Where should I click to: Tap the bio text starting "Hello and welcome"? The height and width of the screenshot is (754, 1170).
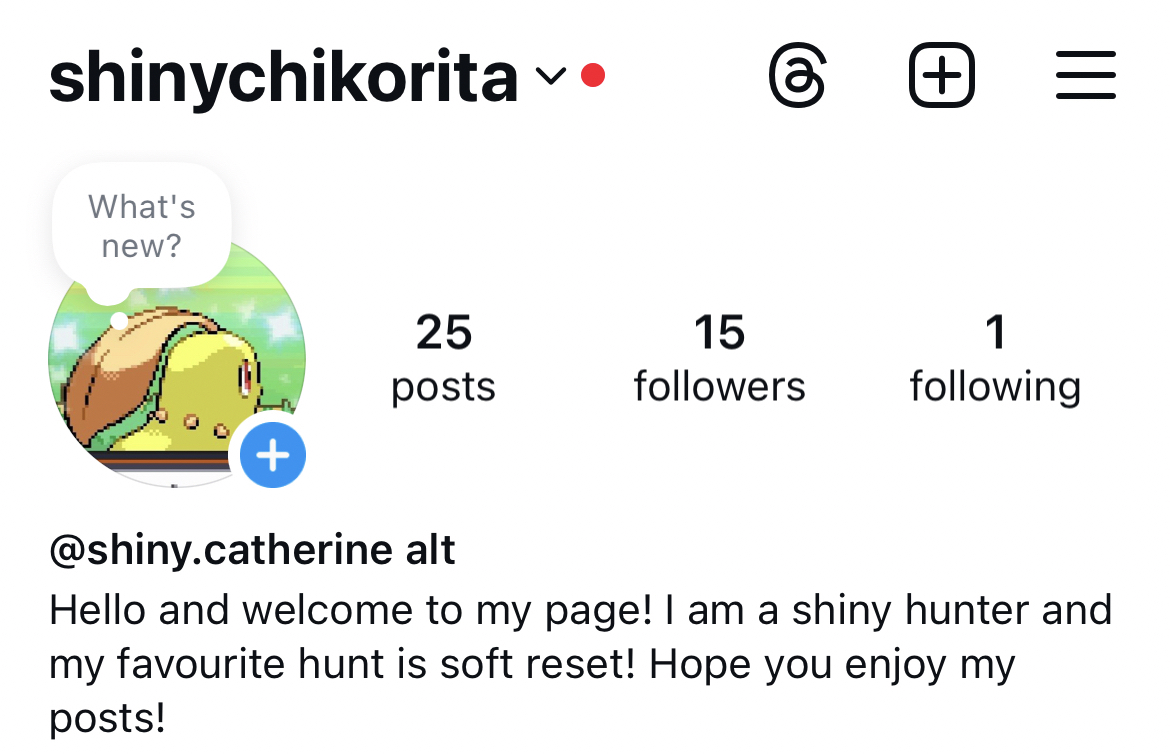pos(581,664)
